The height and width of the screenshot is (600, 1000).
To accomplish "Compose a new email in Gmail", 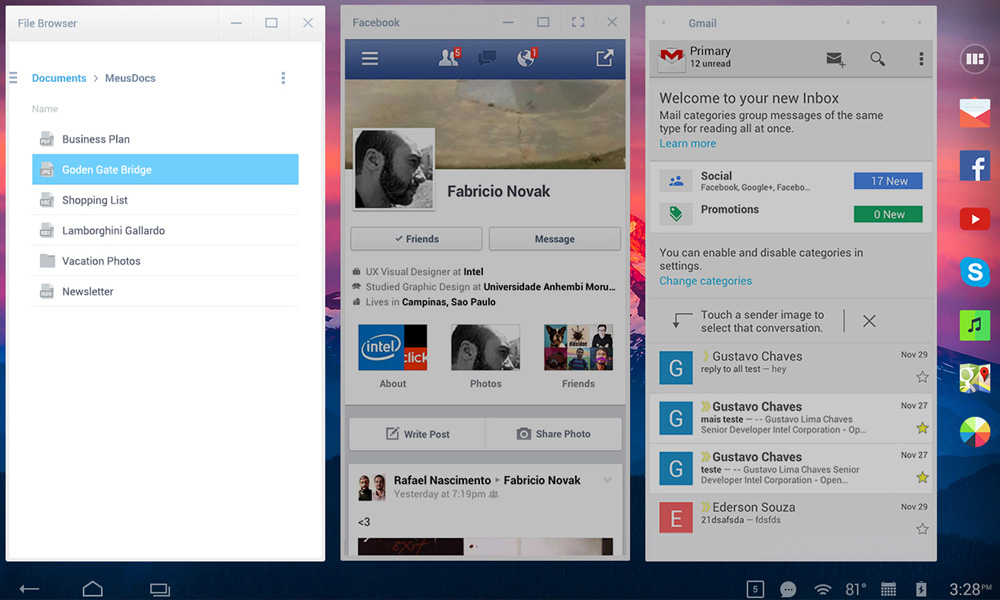I will [x=836, y=59].
